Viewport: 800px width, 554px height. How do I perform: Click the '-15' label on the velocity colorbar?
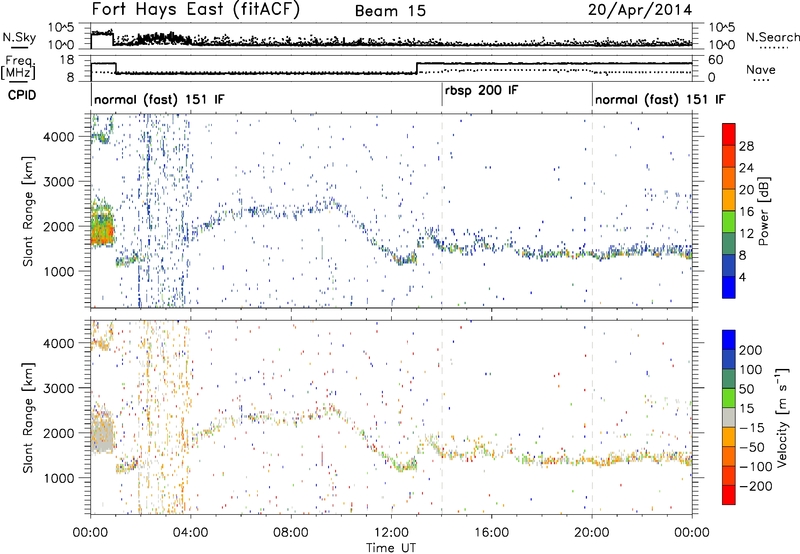[x=751, y=428]
